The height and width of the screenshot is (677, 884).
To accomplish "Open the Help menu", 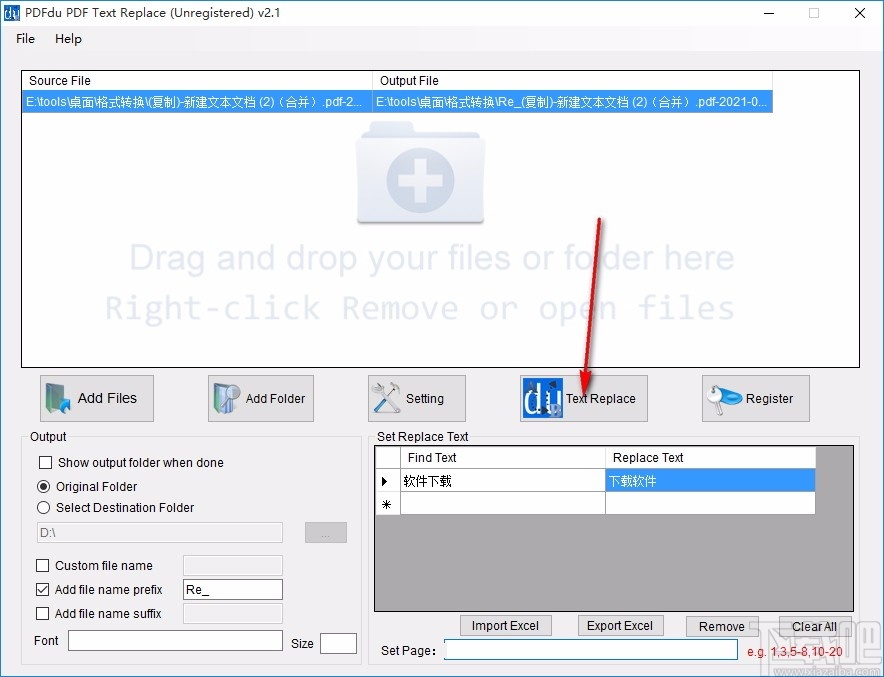I will click(68, 39).
